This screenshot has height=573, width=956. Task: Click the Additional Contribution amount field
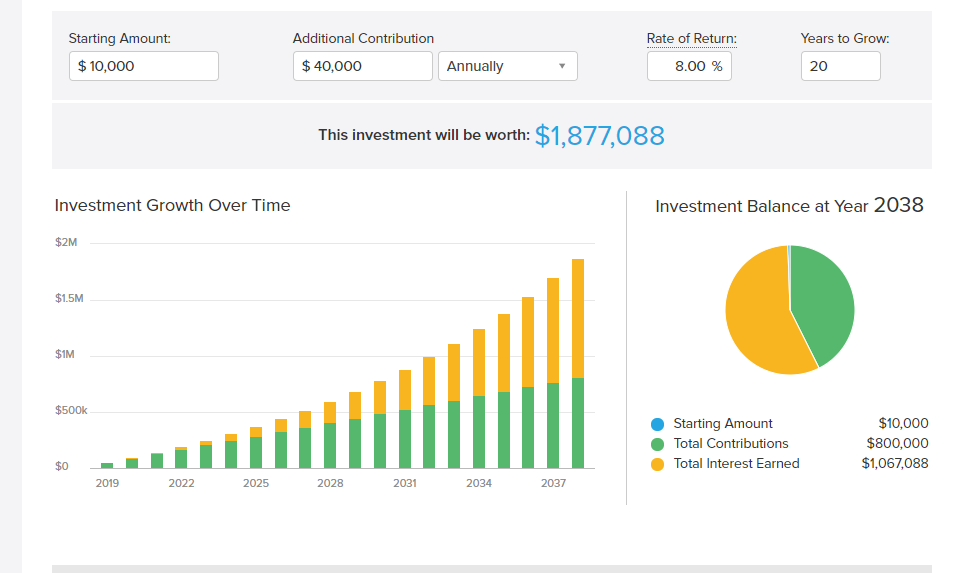(363, 66)
